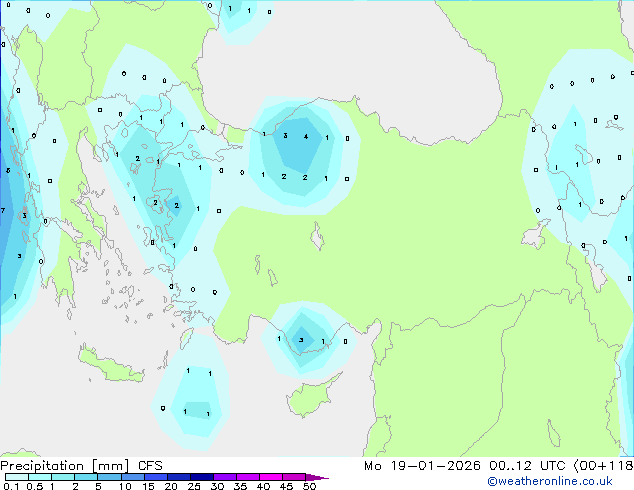Click the 0.1–0.5 mm legend color swatch
Image resolution: width=634 pixels, height=490 pixels.
pyautogui.click(x=17, y=477)
